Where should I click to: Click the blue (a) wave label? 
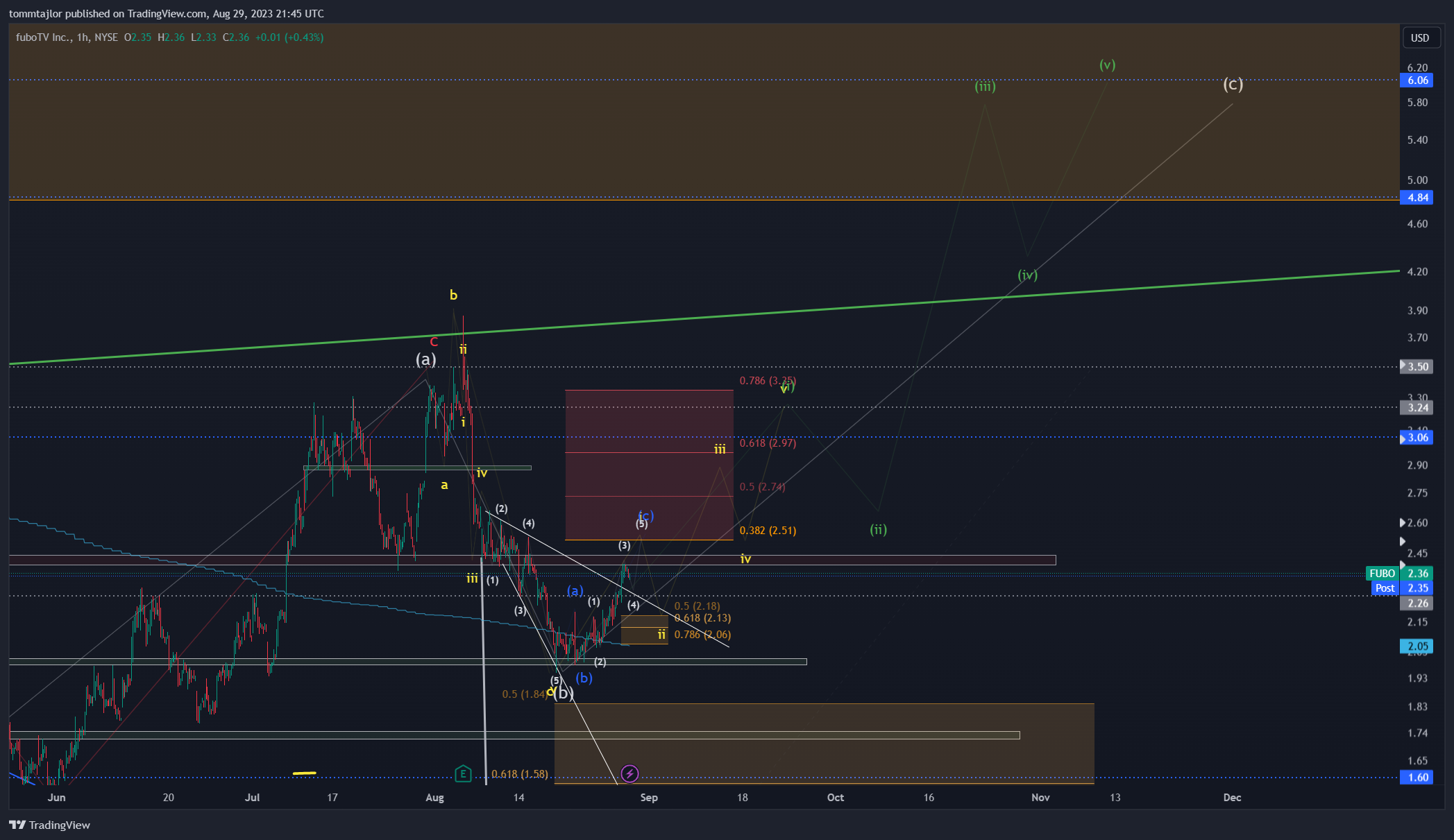tap(575, 590)
